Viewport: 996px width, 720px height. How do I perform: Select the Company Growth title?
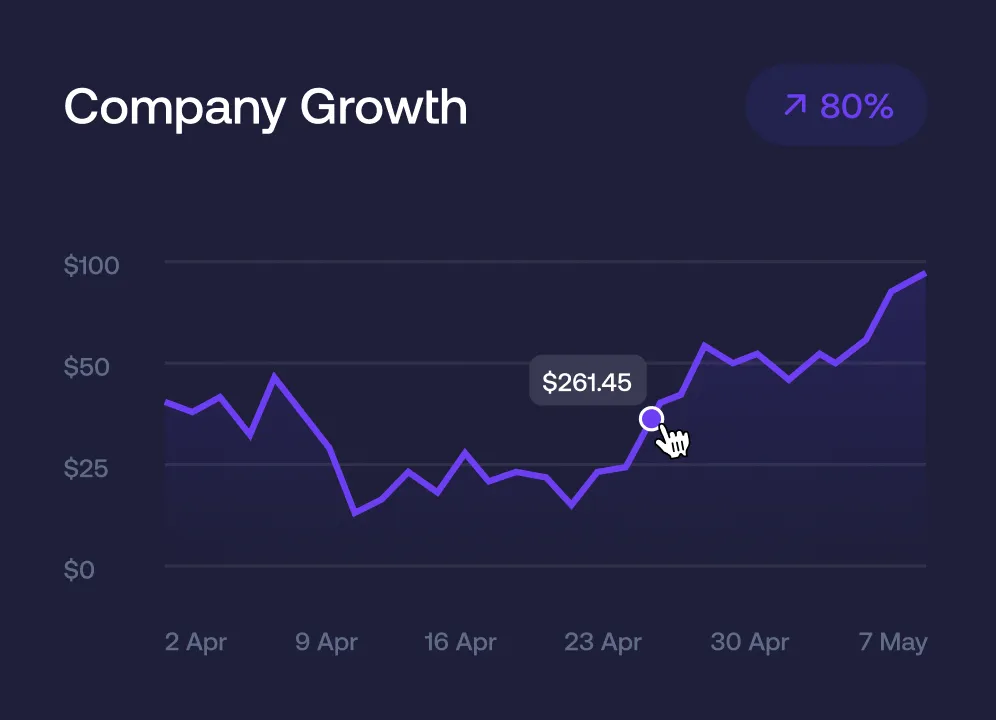point(266,106)
